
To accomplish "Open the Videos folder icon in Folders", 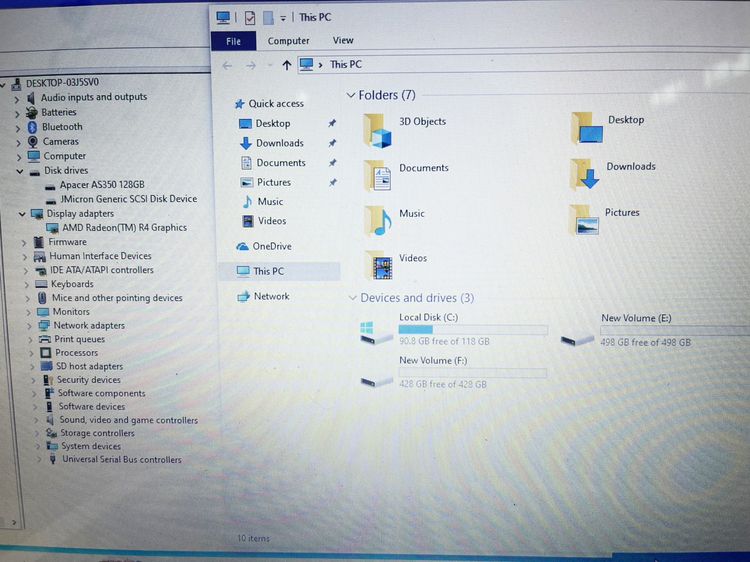I will click(378, 265).
